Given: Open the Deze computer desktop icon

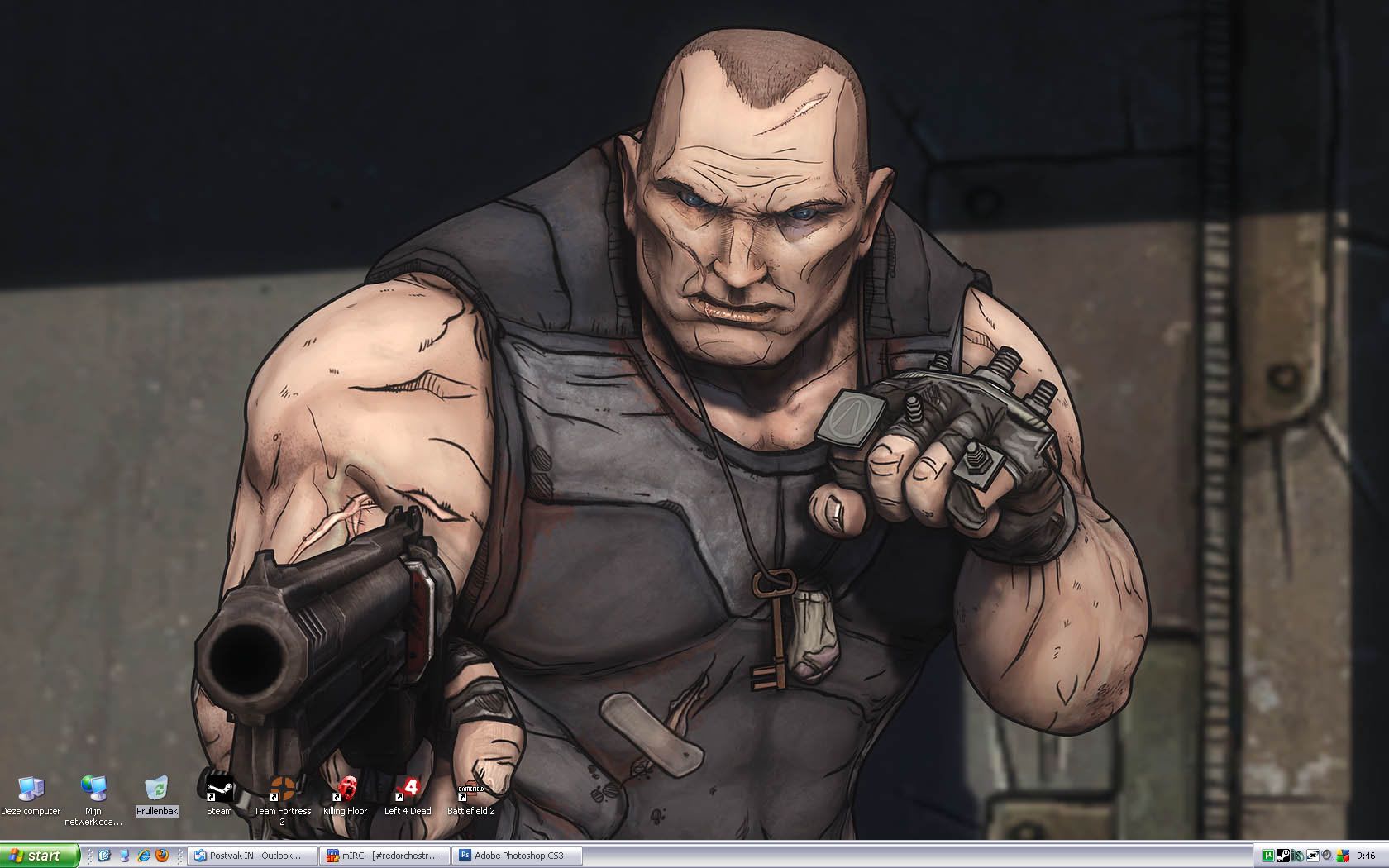Looking at the screenshot, I should pos(31,789).
